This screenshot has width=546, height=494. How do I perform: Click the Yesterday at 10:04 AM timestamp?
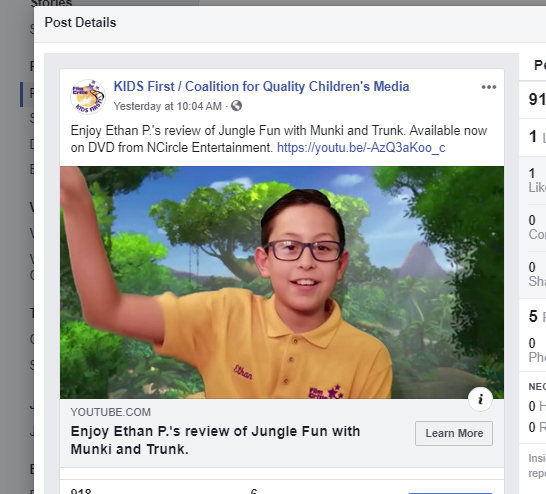tap(167, 106)
